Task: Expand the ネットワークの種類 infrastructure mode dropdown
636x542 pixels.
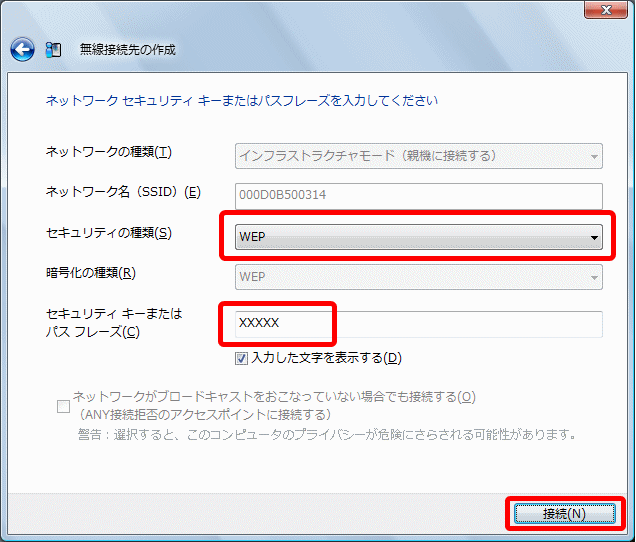Action: [x=418, y=155]
